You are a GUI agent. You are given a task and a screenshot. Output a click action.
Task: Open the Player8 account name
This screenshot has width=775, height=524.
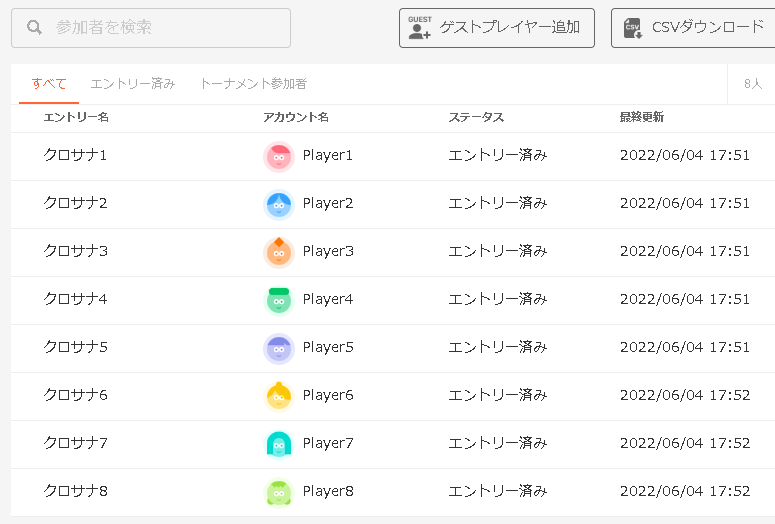328,491
